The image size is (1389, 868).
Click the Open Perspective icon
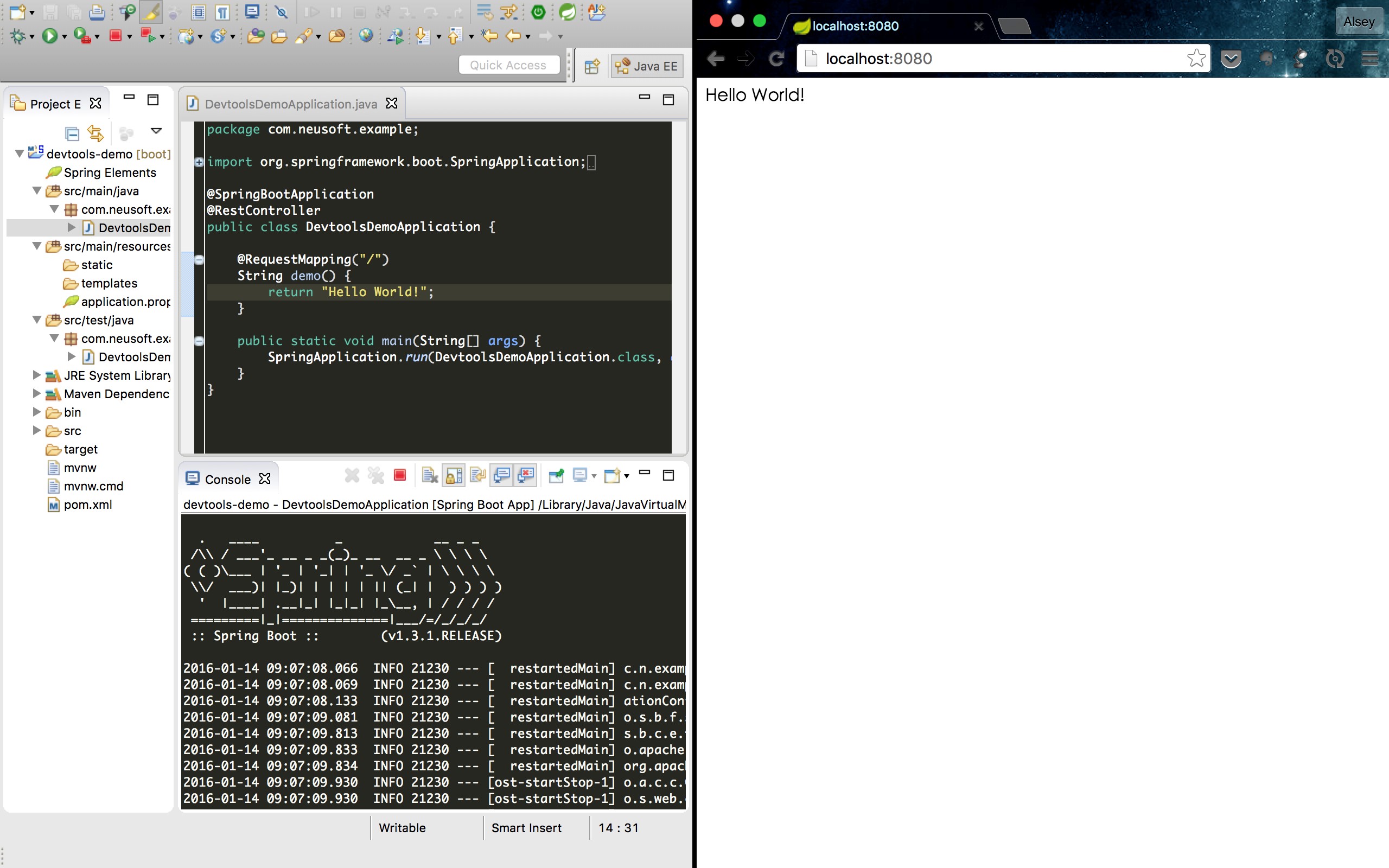coord(592,66)
